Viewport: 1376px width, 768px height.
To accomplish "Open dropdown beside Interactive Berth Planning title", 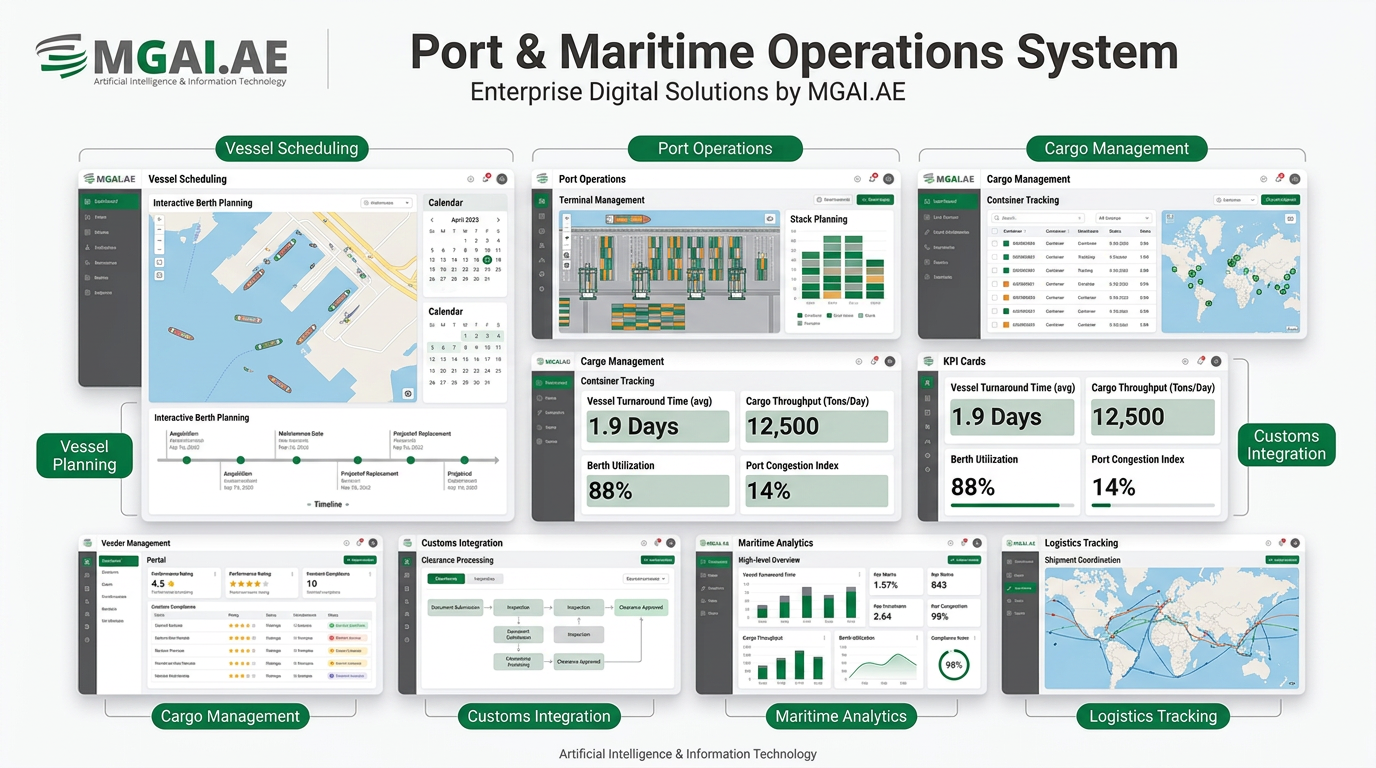I will (x=387, y=203).
